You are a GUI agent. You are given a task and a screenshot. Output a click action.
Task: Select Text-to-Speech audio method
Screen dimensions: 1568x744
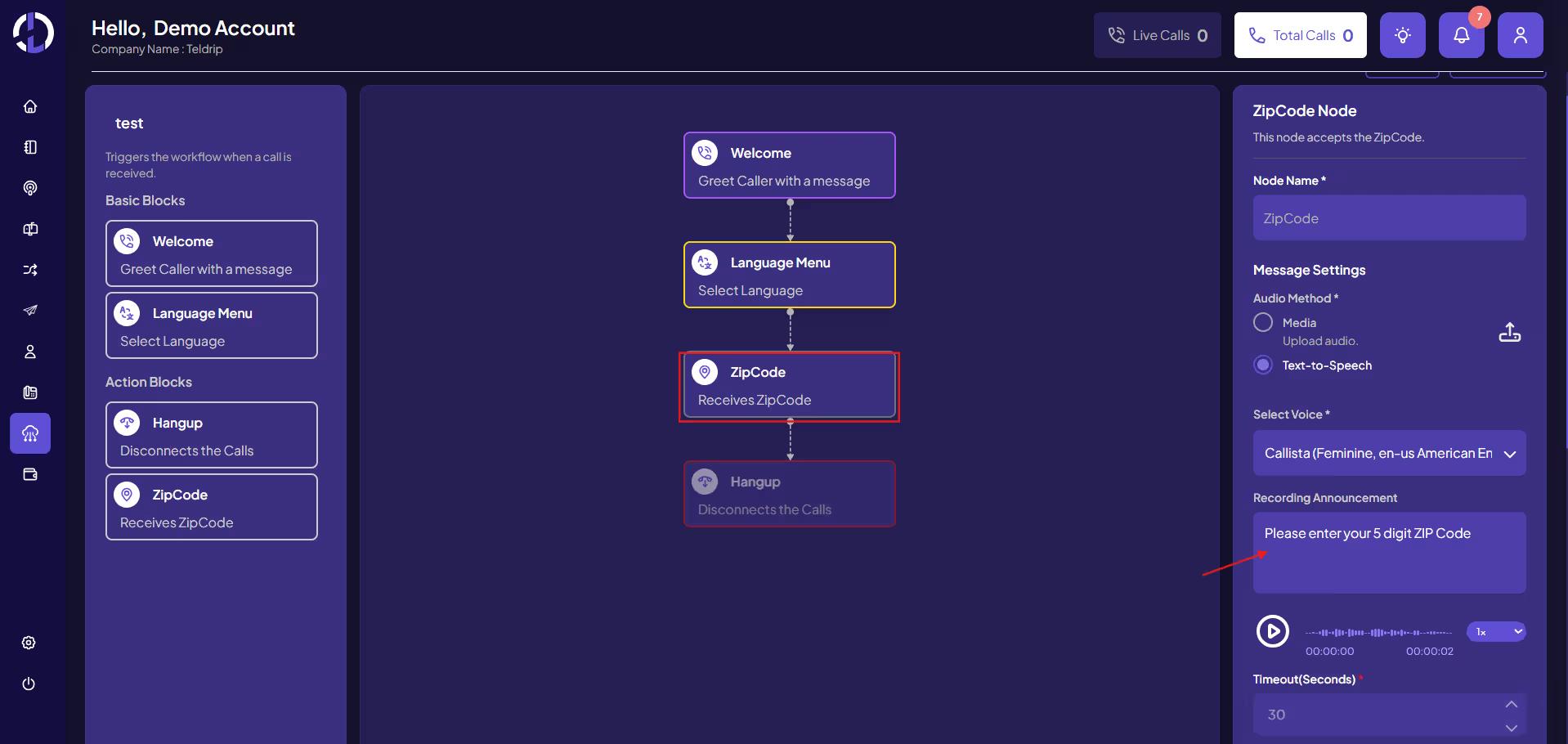(x=1263, y=365)
